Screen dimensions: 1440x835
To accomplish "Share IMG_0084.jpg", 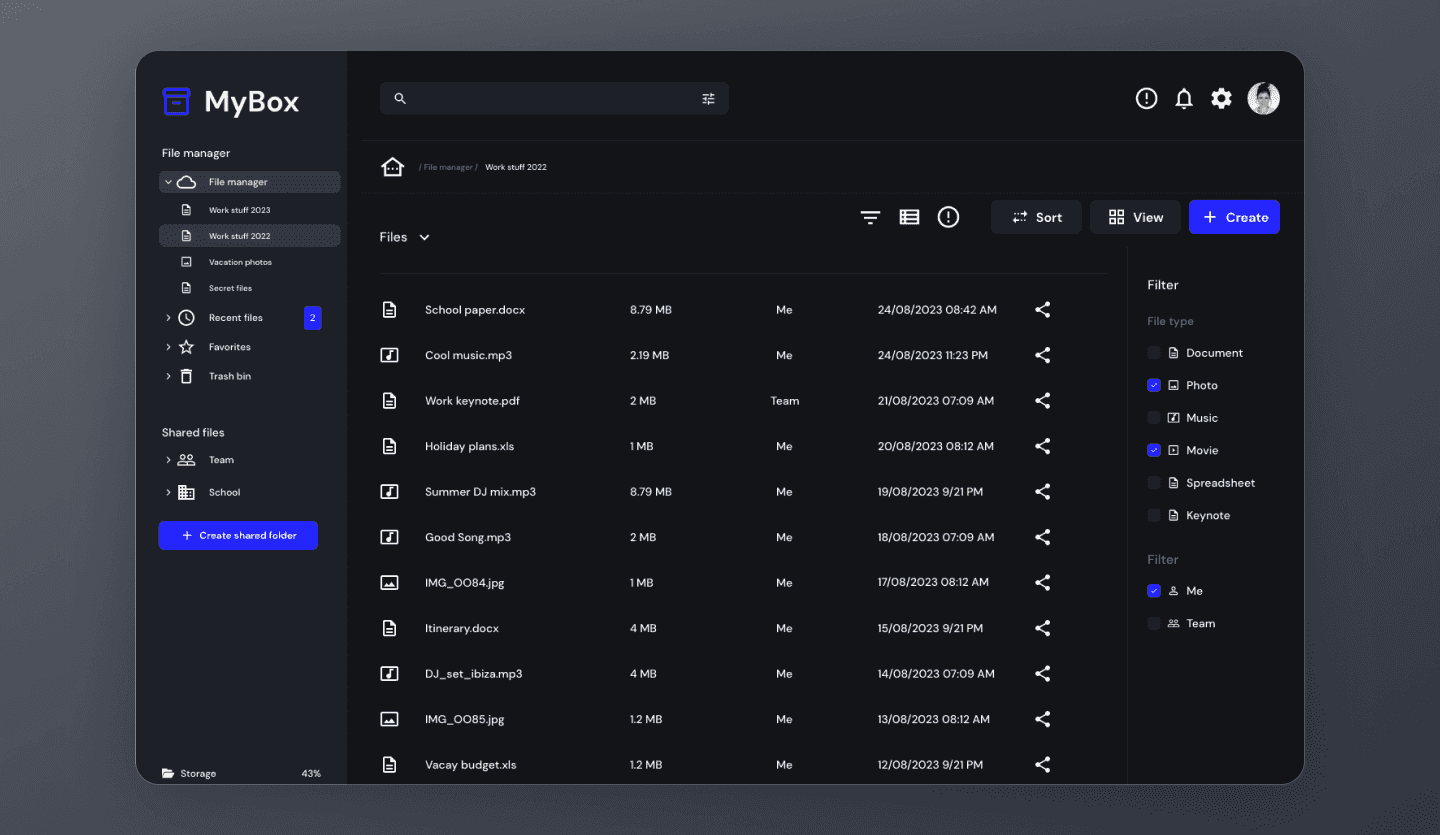I will click(x=1042, y=583).
